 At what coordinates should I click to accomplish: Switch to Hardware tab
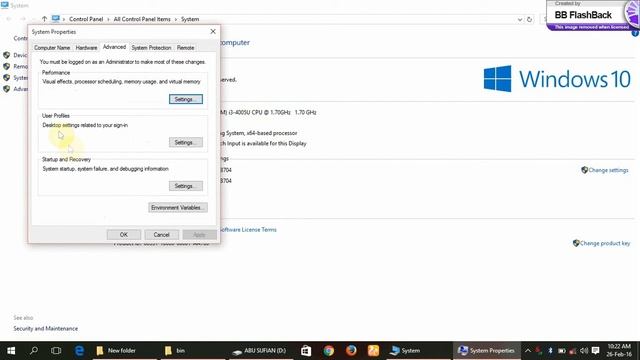tap(86, 48)
